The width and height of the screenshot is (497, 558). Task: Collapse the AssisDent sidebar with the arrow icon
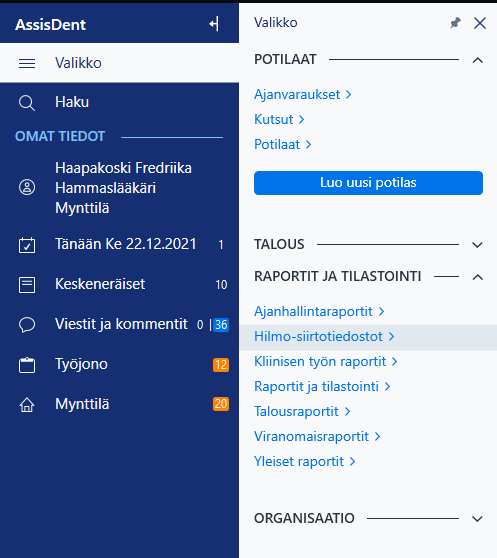click(214, 24)
